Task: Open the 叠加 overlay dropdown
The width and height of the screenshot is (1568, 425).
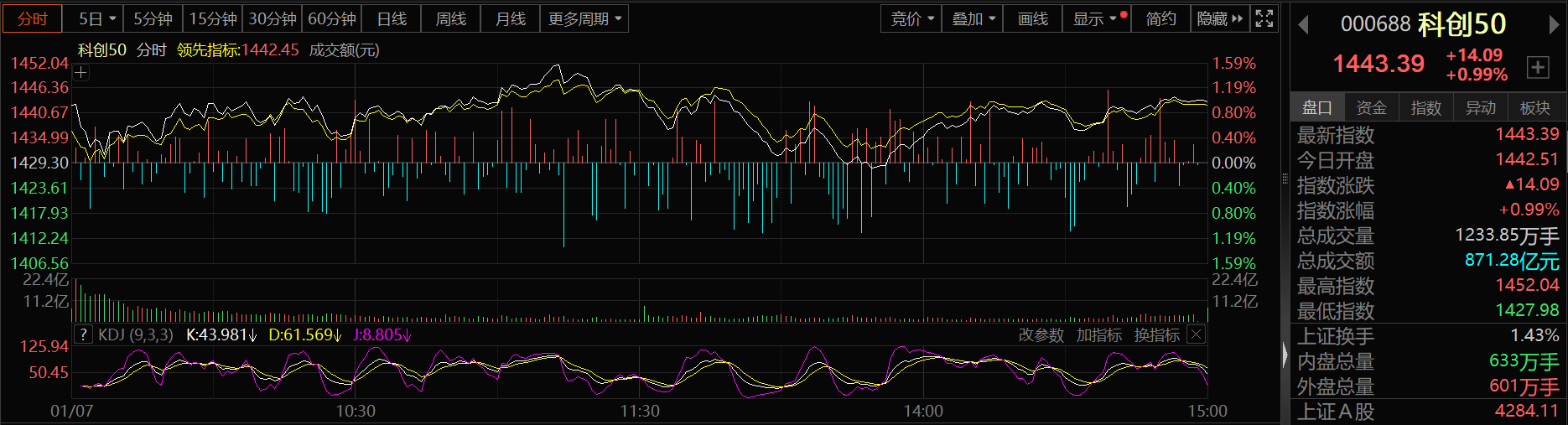Action: (x=973, y=18)
